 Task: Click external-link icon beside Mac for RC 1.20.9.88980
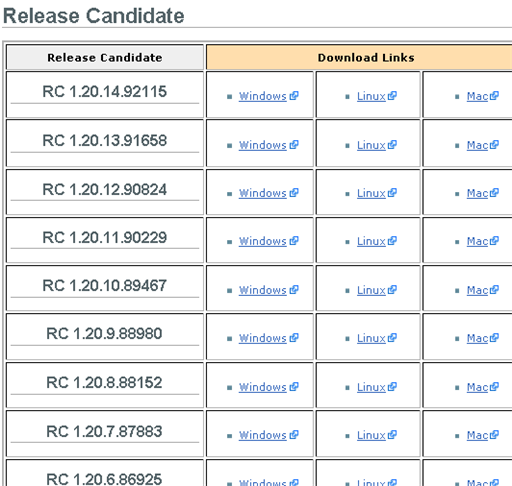[494, 338]
